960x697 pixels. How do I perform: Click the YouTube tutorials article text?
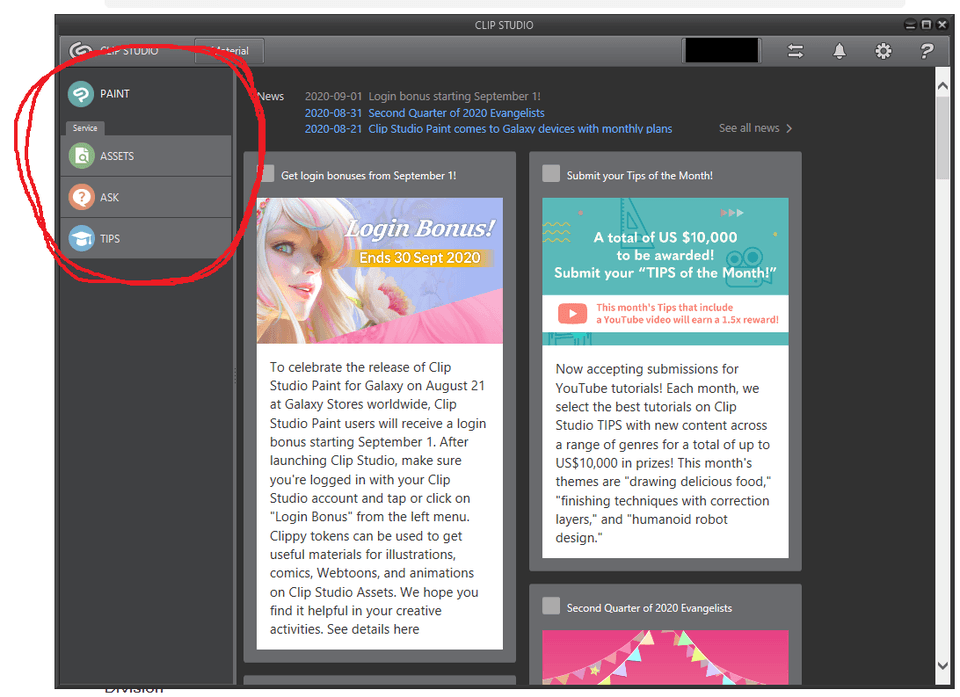coord(663,453)
